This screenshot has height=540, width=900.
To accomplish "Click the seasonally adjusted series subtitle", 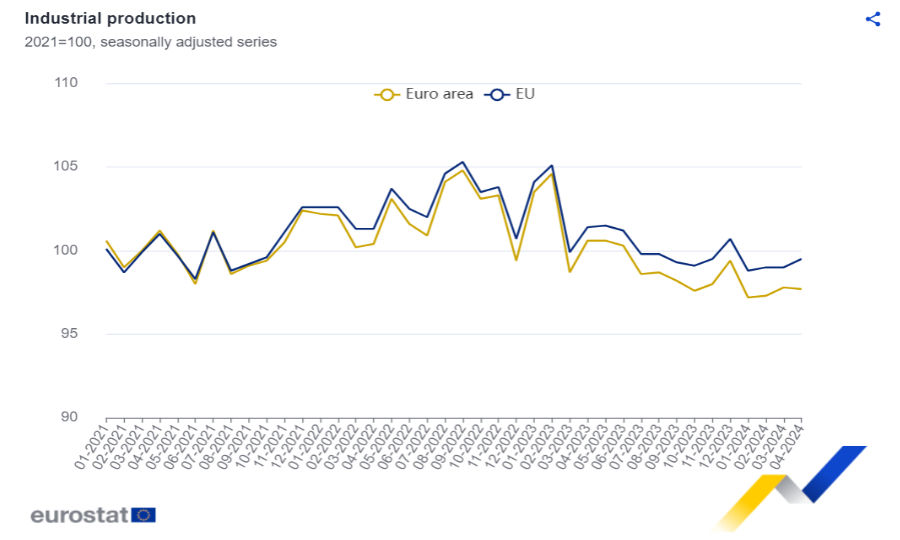I will click(151, 42).
